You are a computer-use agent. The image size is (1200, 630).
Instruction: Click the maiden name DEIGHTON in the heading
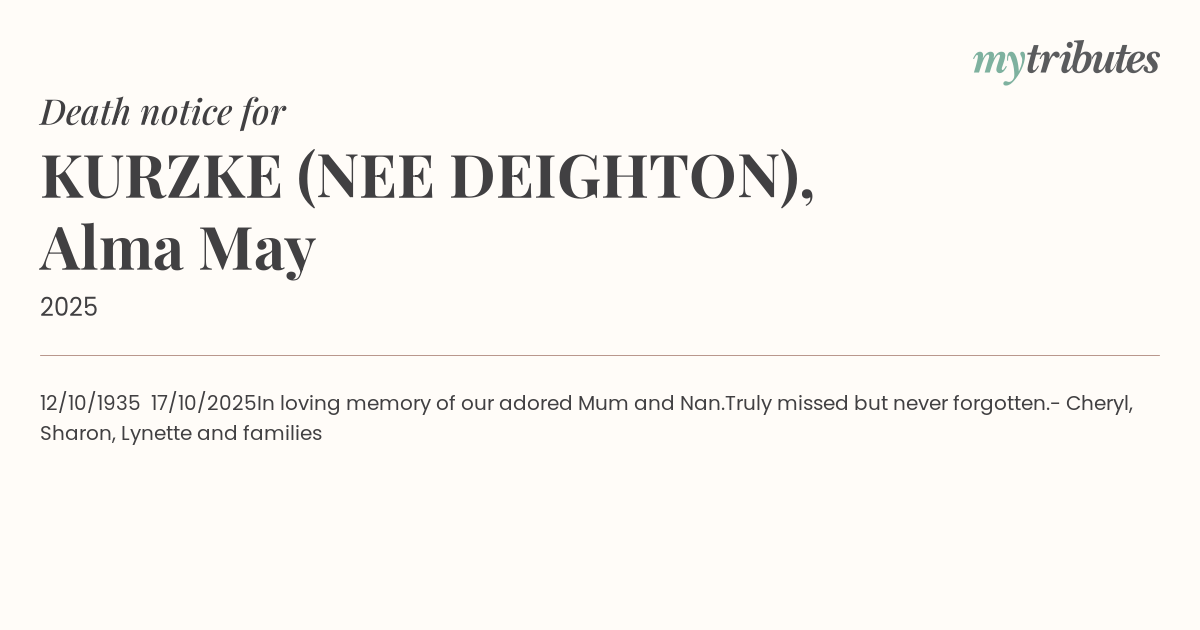coord(614,177)
